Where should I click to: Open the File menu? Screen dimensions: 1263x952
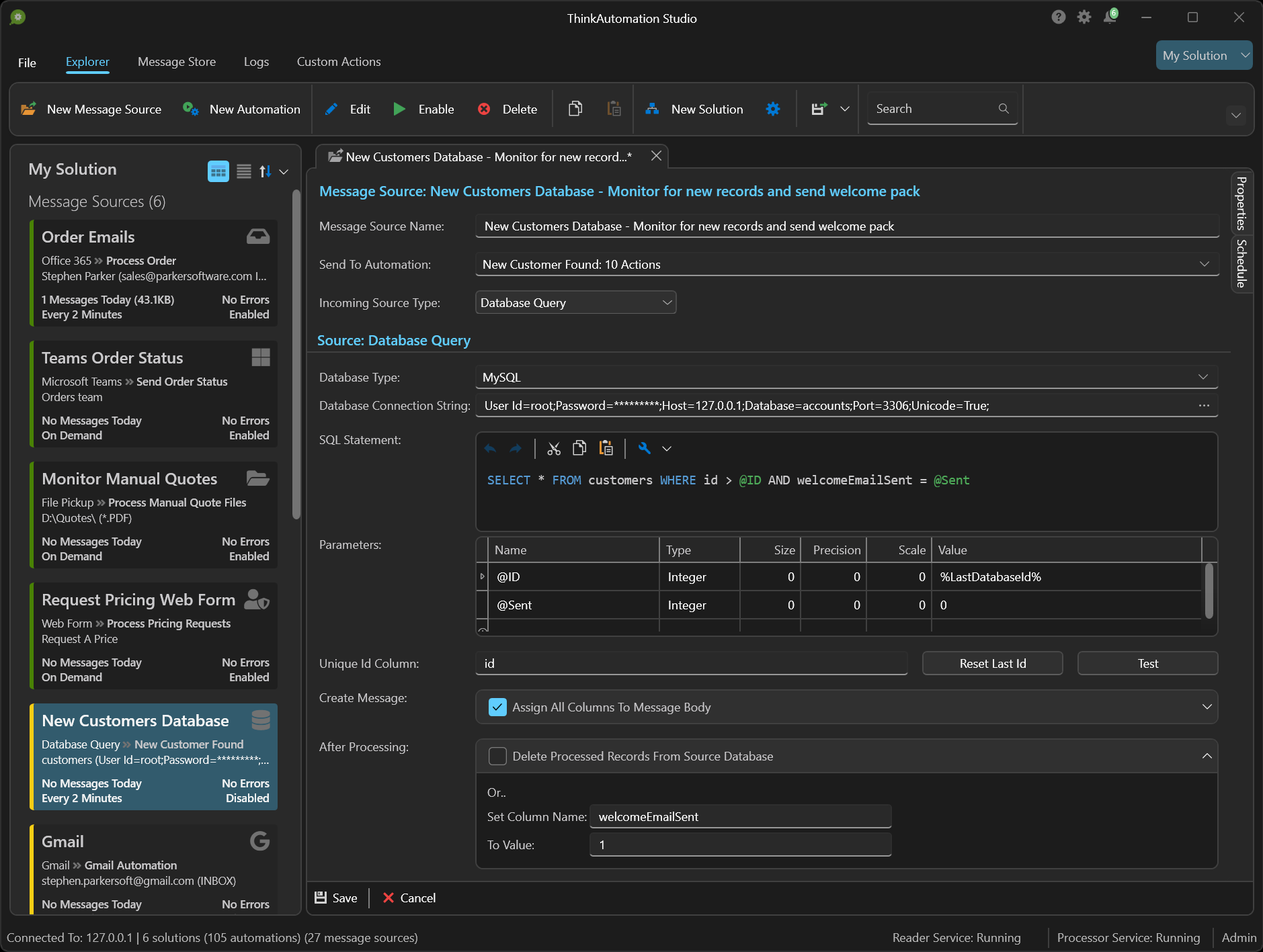pyautogui.click(x=27, y=62)
